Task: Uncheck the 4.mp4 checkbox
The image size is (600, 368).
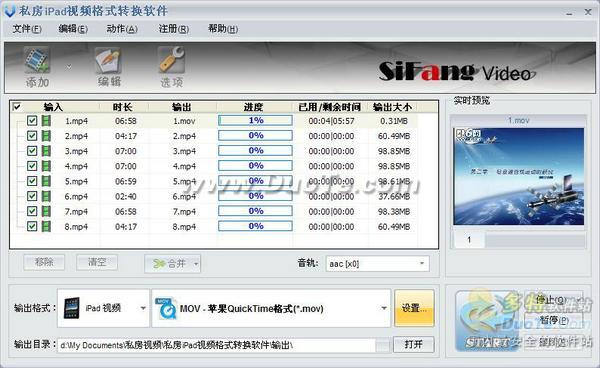Action: [32, 166]
